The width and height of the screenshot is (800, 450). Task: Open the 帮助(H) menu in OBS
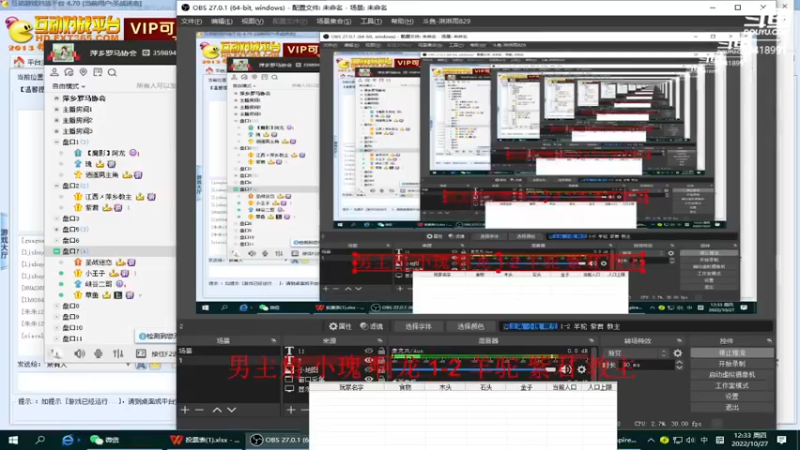pyautogui.click(x=402, y=21)
